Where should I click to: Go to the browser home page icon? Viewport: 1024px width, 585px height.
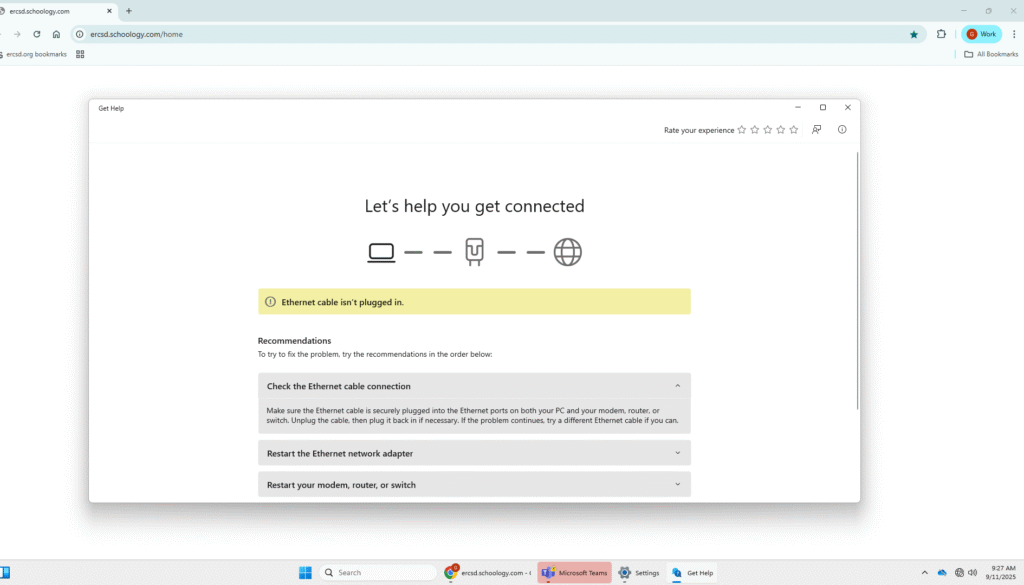(x=57, y=34)
